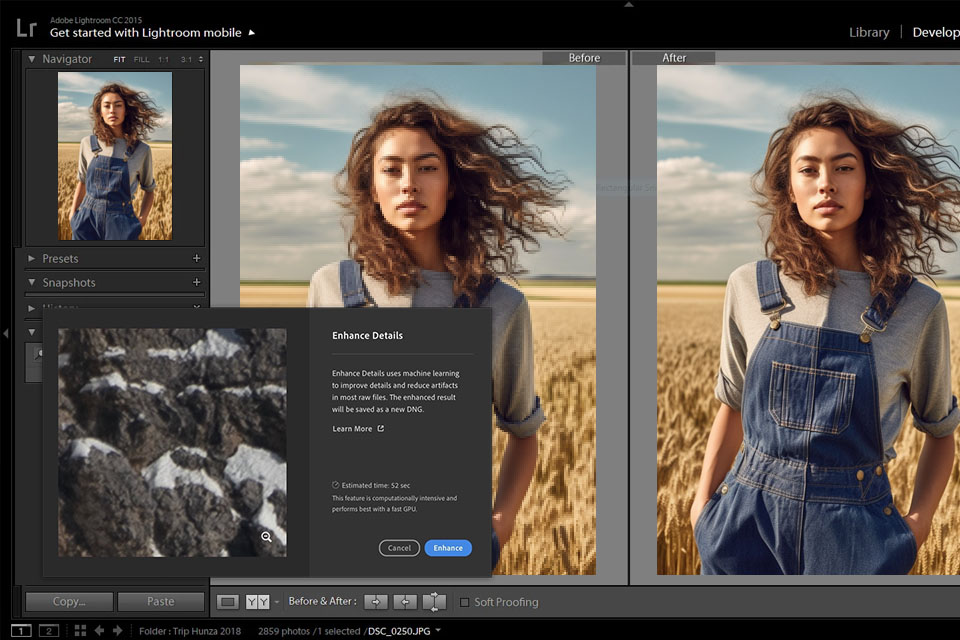The height and width of the screenshot is (640, 960).
Task: Set Navigator zoom to 1:1
Action: coord(163,59)
